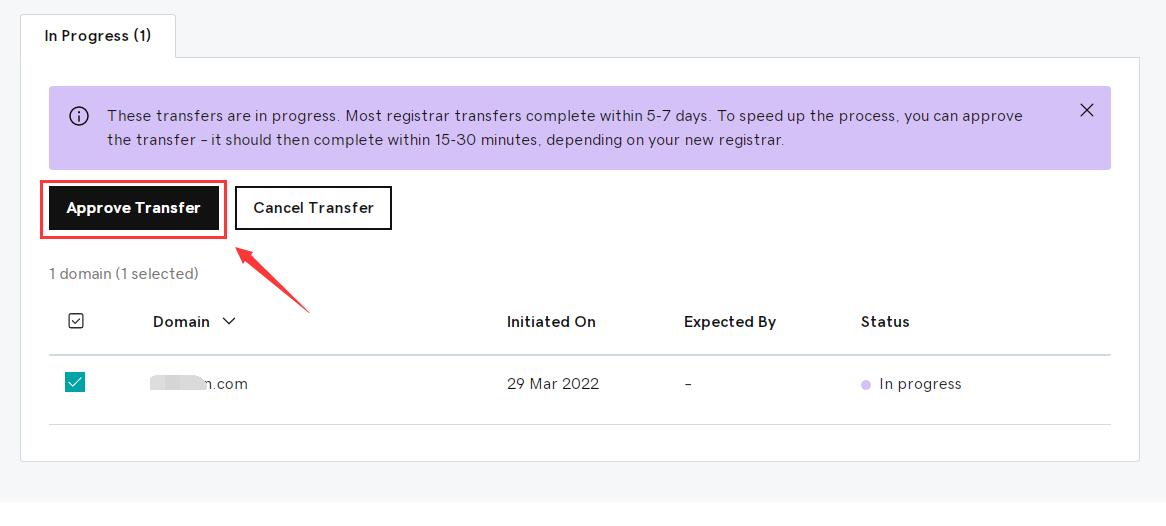This screenshot has height=526, width=1166.
Task: Open the In Progress (1) tab
Action: [x=98, y=36]
